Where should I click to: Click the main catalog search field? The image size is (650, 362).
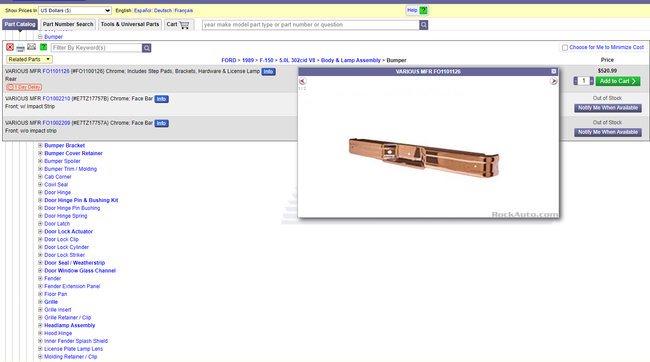(310, 25)
